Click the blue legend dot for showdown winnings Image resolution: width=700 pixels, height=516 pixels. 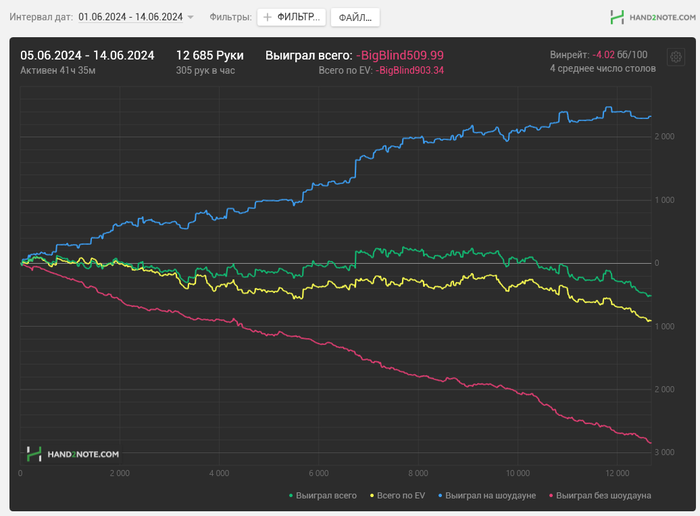coord(440,495)
